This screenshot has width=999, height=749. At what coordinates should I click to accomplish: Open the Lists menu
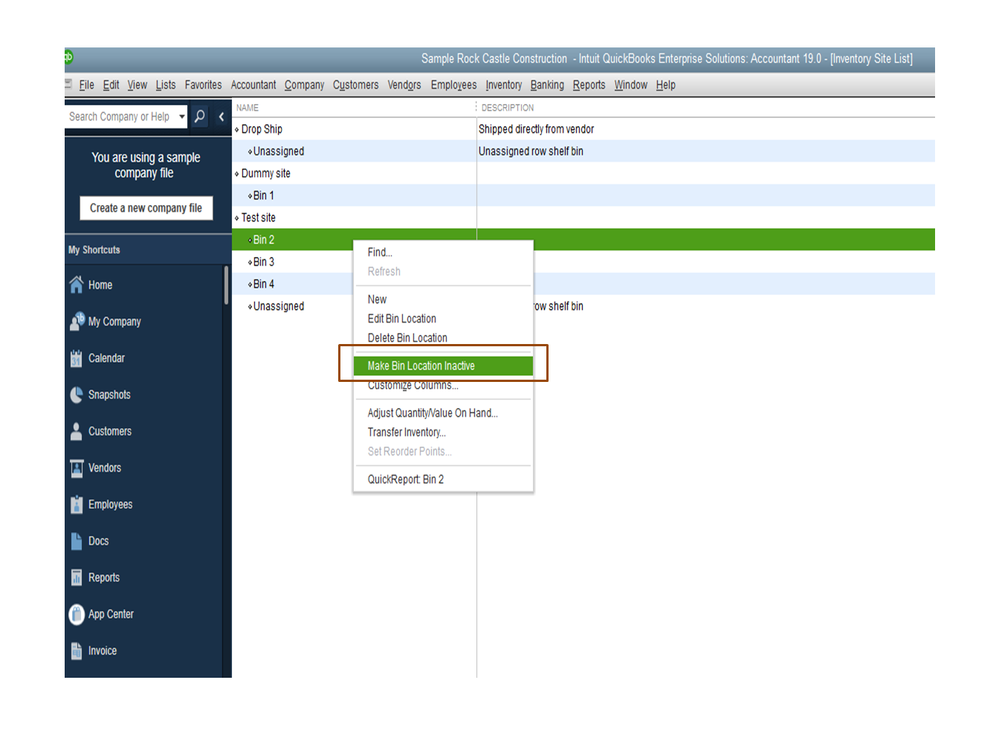click(x=166, y=85)
